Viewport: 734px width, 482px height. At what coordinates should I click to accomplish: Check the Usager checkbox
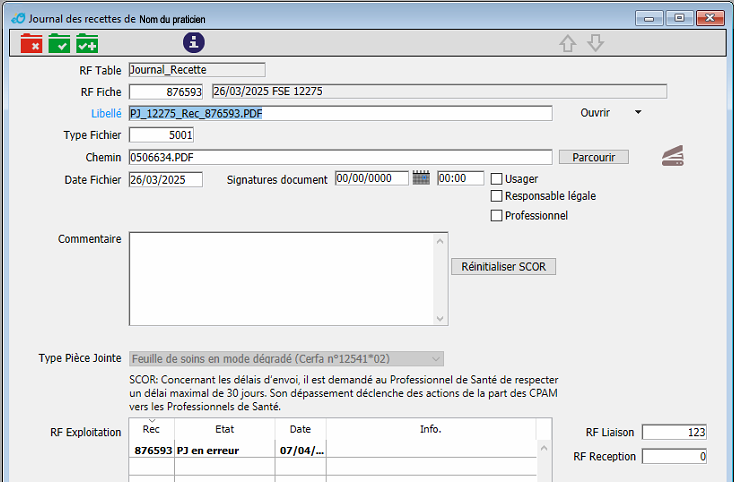(x=496, y=179)
